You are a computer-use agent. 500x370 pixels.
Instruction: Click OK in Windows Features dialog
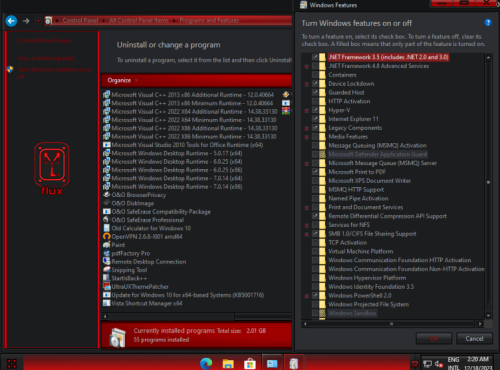[x=434, y=339]
